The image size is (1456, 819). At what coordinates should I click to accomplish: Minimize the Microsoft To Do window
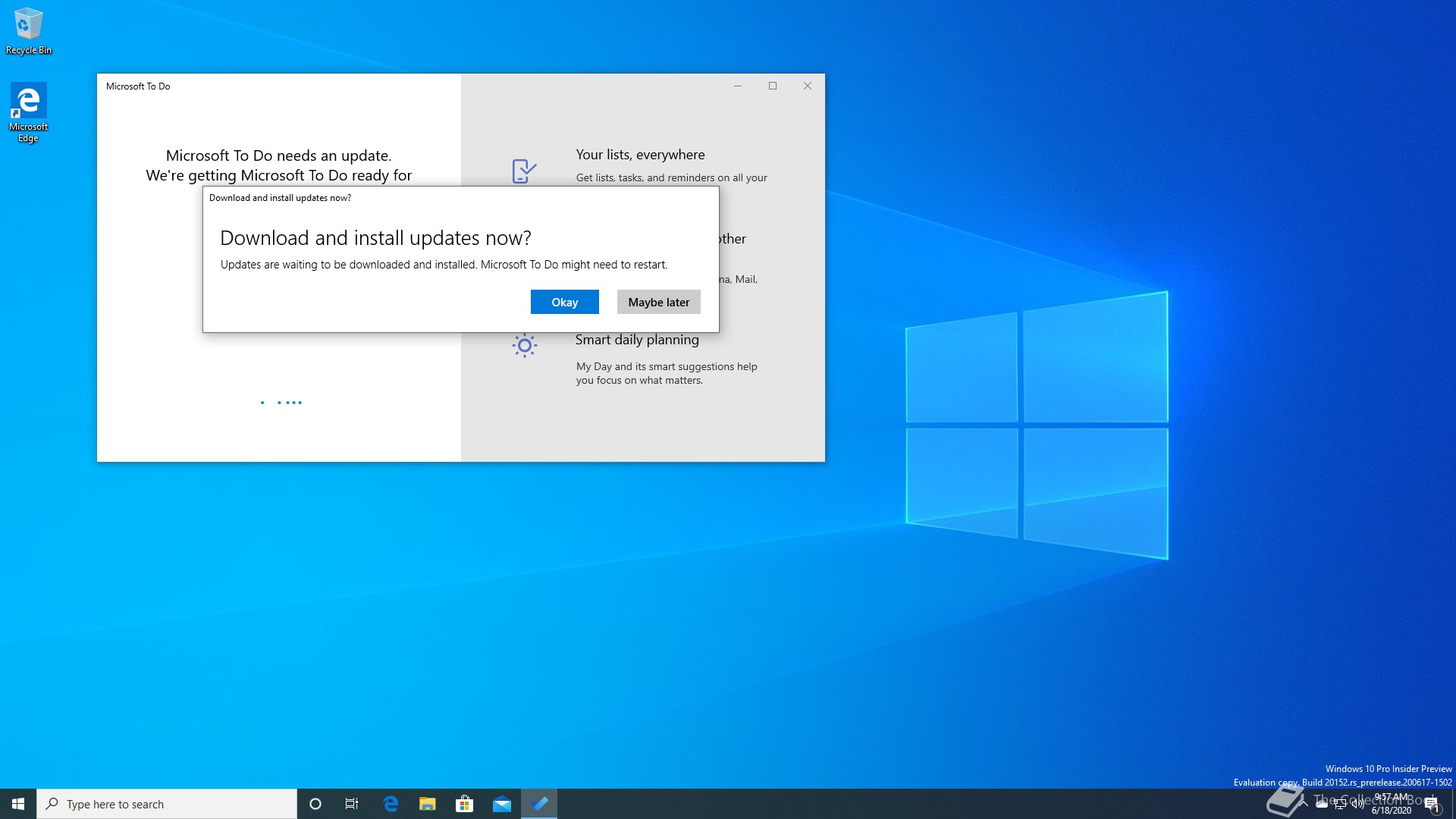click(x=737, y=86)
